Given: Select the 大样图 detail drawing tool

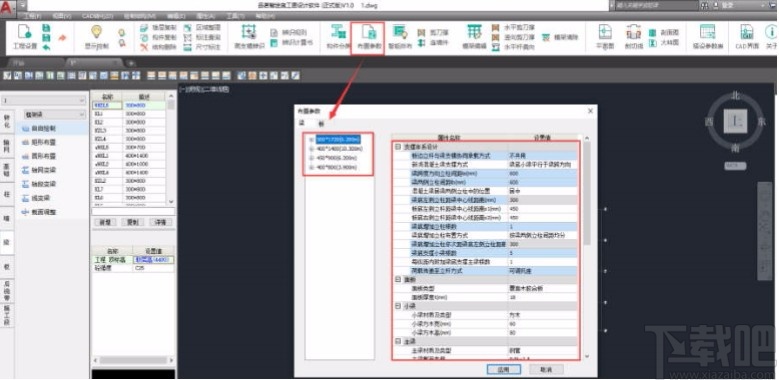Looking at the screenshot, I should point(664,43).
